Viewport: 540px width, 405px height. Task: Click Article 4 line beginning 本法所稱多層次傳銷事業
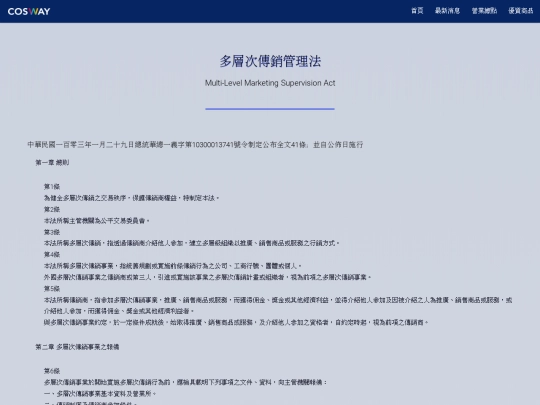[173, 266]
